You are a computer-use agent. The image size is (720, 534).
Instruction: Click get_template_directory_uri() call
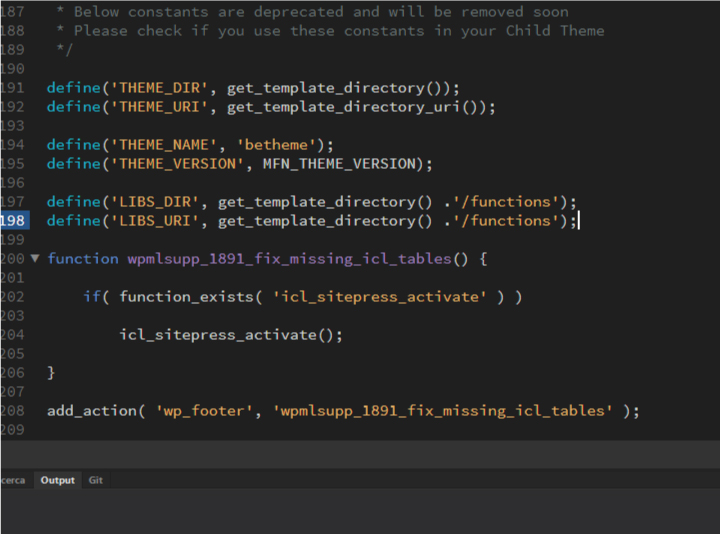[x=357, y=107]
